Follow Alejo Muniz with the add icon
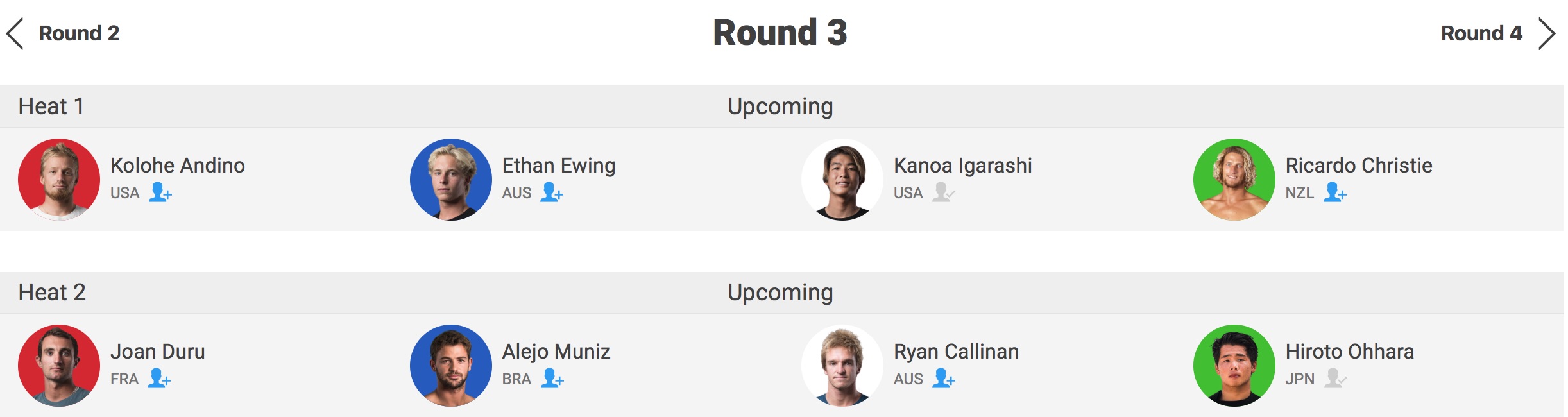The image size is (1568, 417). pos(551,378)
